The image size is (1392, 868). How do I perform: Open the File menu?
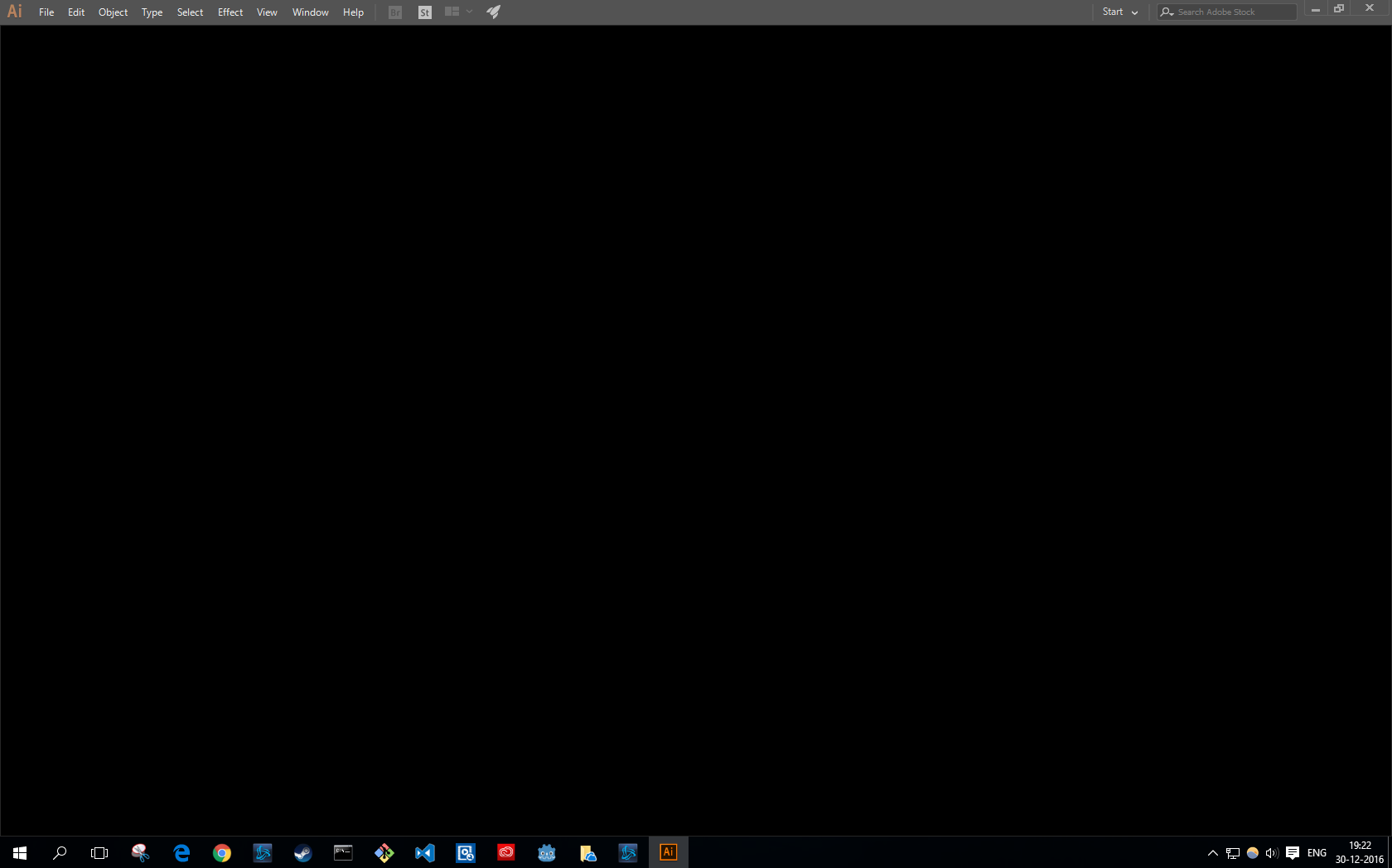[x=46, y=12]
